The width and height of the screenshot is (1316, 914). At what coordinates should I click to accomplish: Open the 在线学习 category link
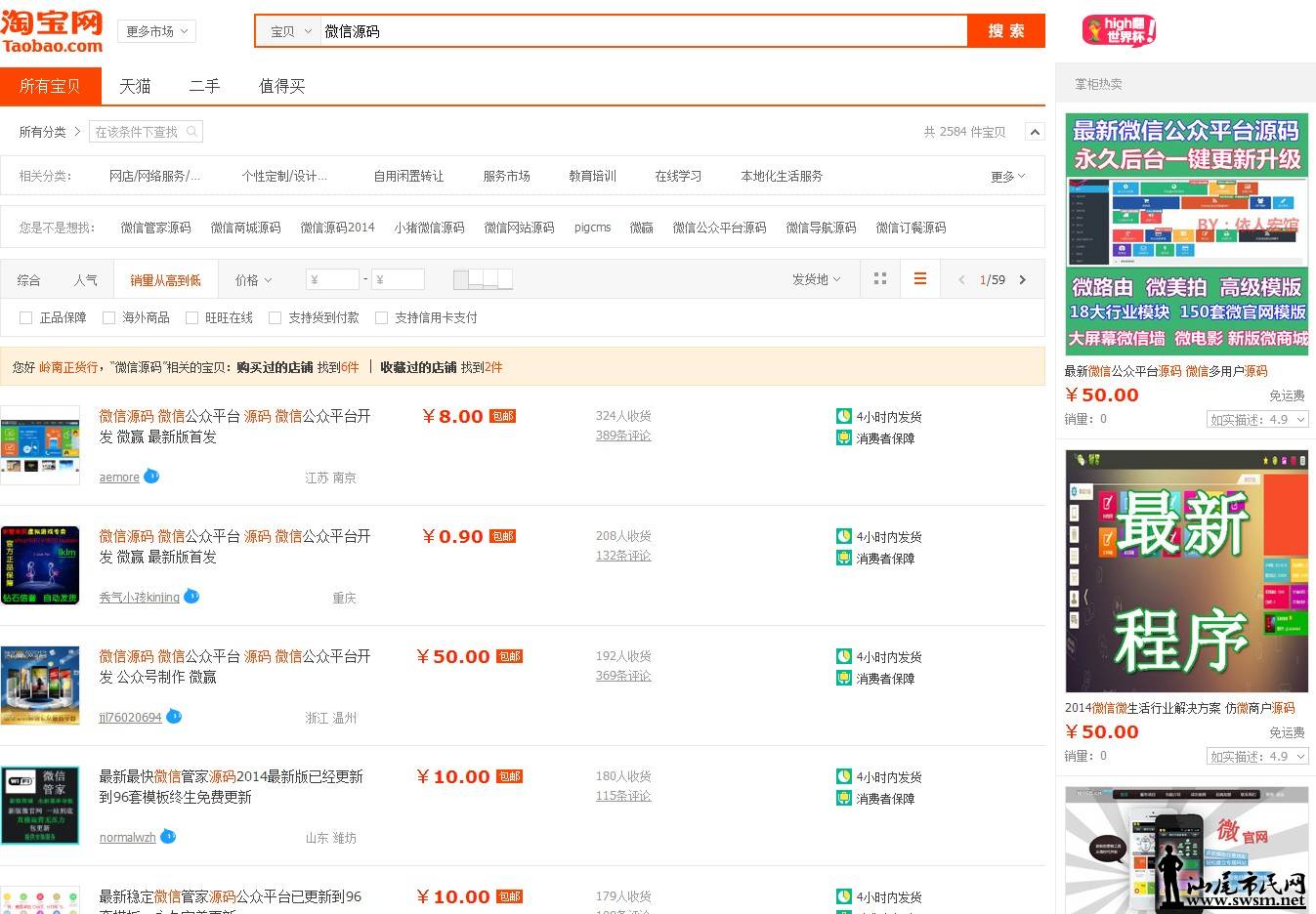pyautogui.click(x=678, y=176)
